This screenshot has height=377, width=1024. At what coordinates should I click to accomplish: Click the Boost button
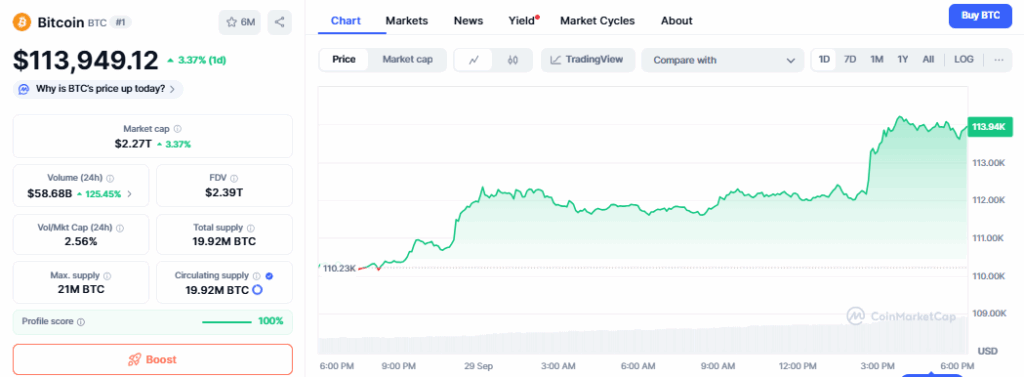153,359
